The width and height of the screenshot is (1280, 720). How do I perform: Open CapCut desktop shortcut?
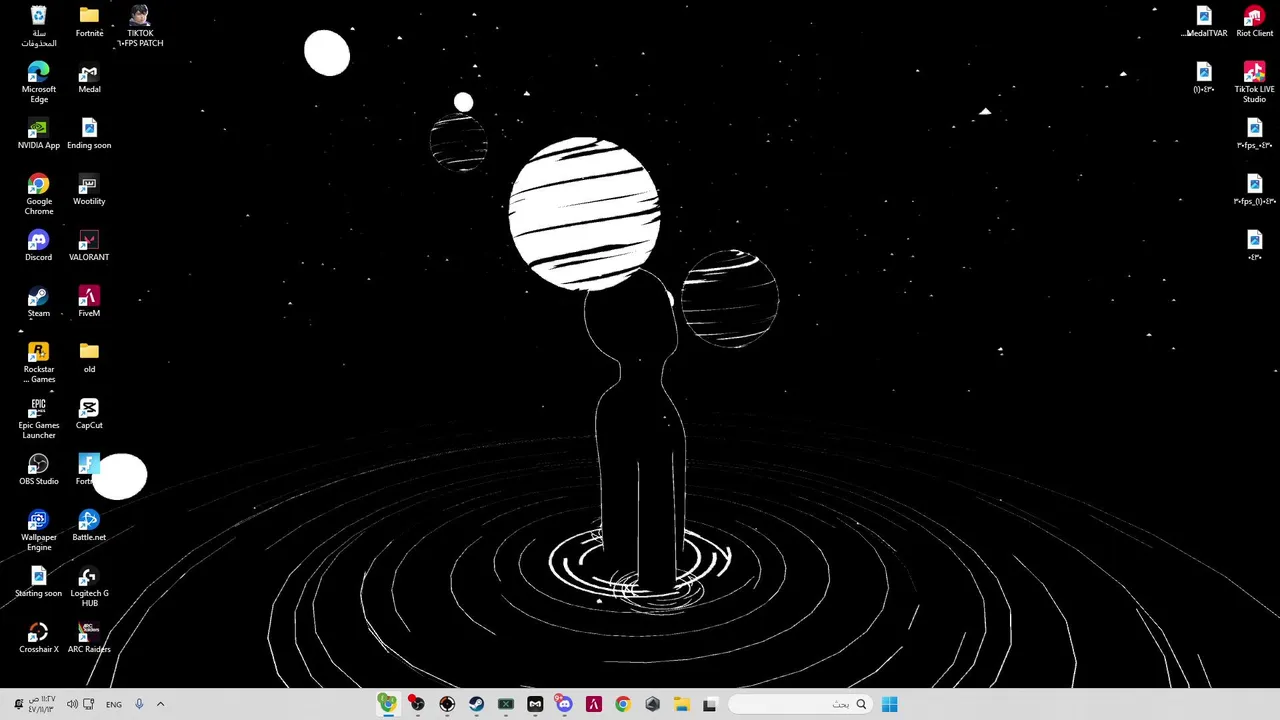pyautogui.click(x=89, y=413)
